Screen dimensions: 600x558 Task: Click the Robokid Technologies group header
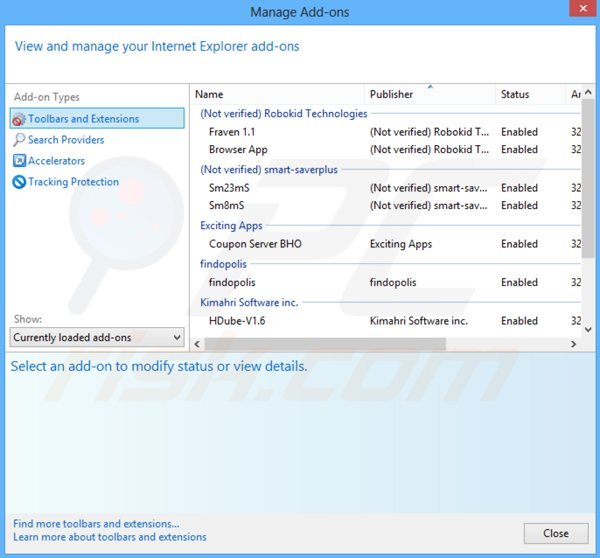pos(284,114)
